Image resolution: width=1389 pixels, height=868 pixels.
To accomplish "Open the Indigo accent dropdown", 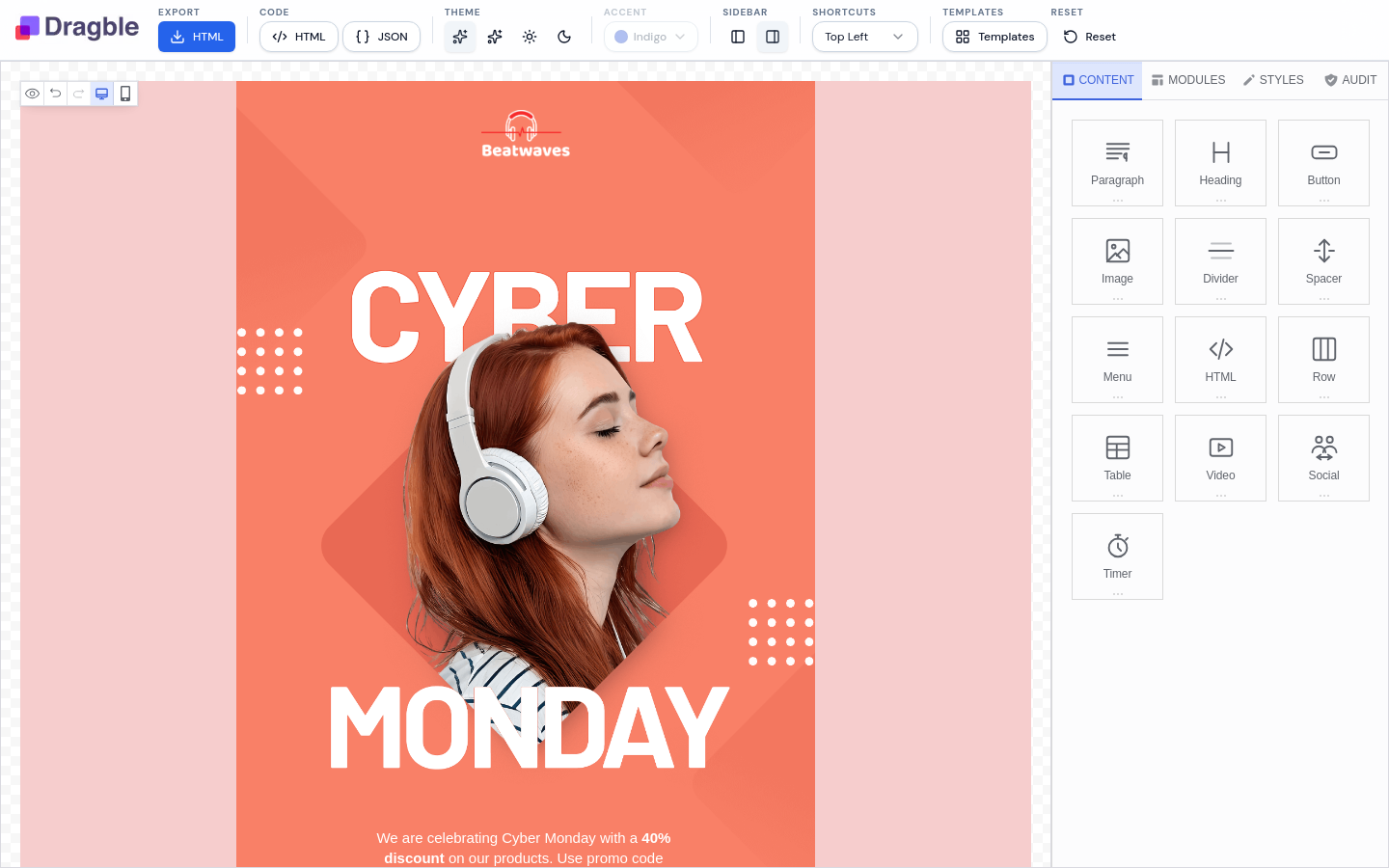I will tap(651, 37).
